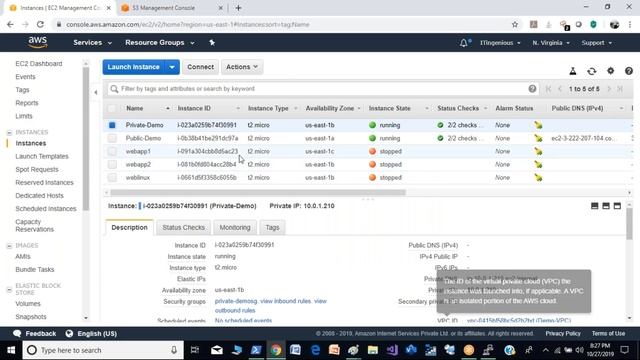Open a new browser tab
Screen dimensions: 640x360
pyautogui.click(x=238, y=8)
